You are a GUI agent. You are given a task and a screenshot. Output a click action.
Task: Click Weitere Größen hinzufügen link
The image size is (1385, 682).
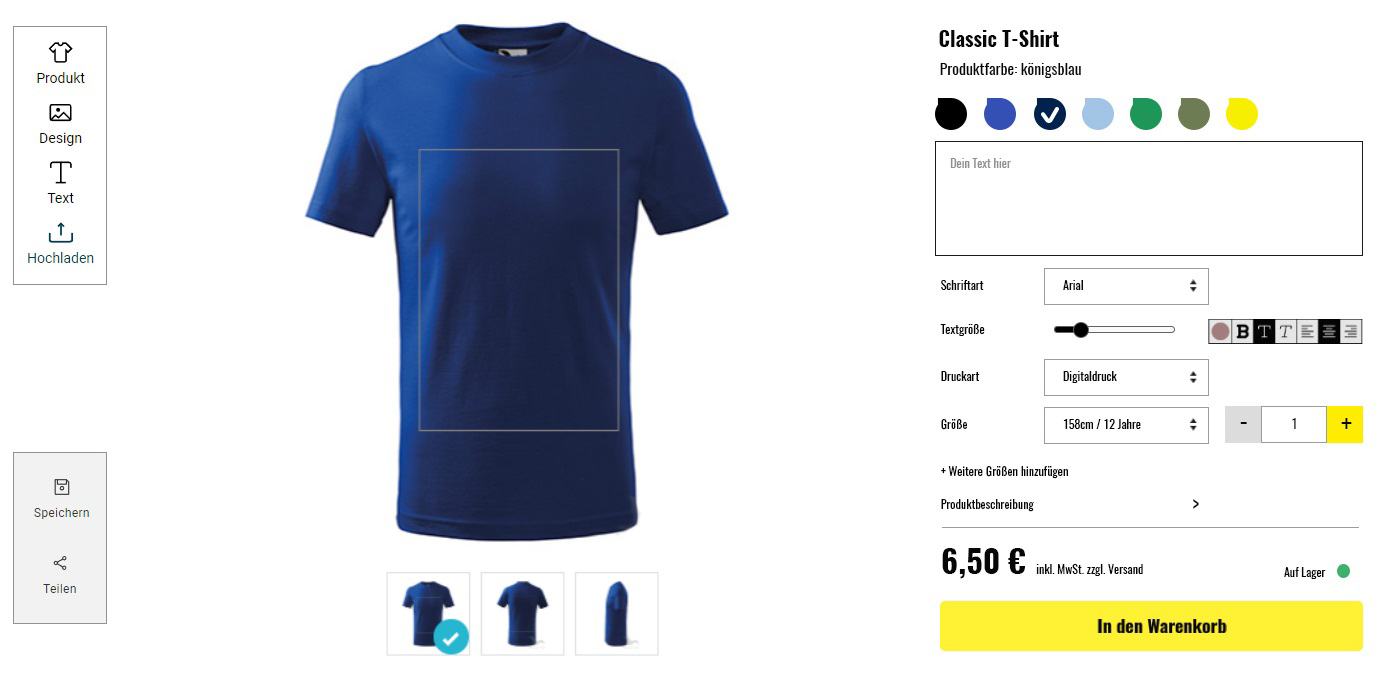[x=1004, y=471]
